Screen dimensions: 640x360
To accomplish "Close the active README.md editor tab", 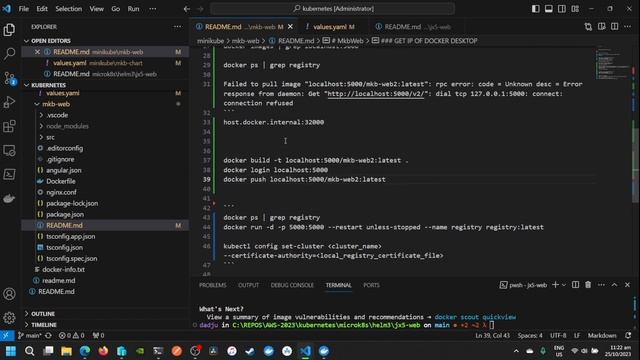I will coord(290,27).
